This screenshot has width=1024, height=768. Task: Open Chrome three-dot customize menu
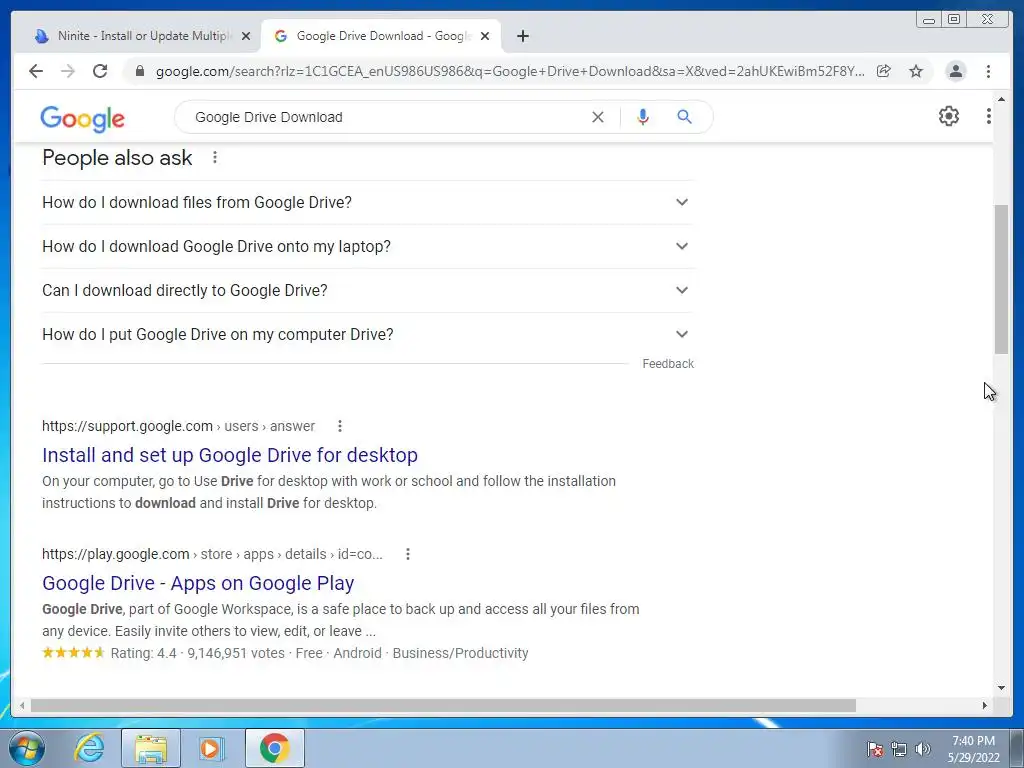click(988, 71)
